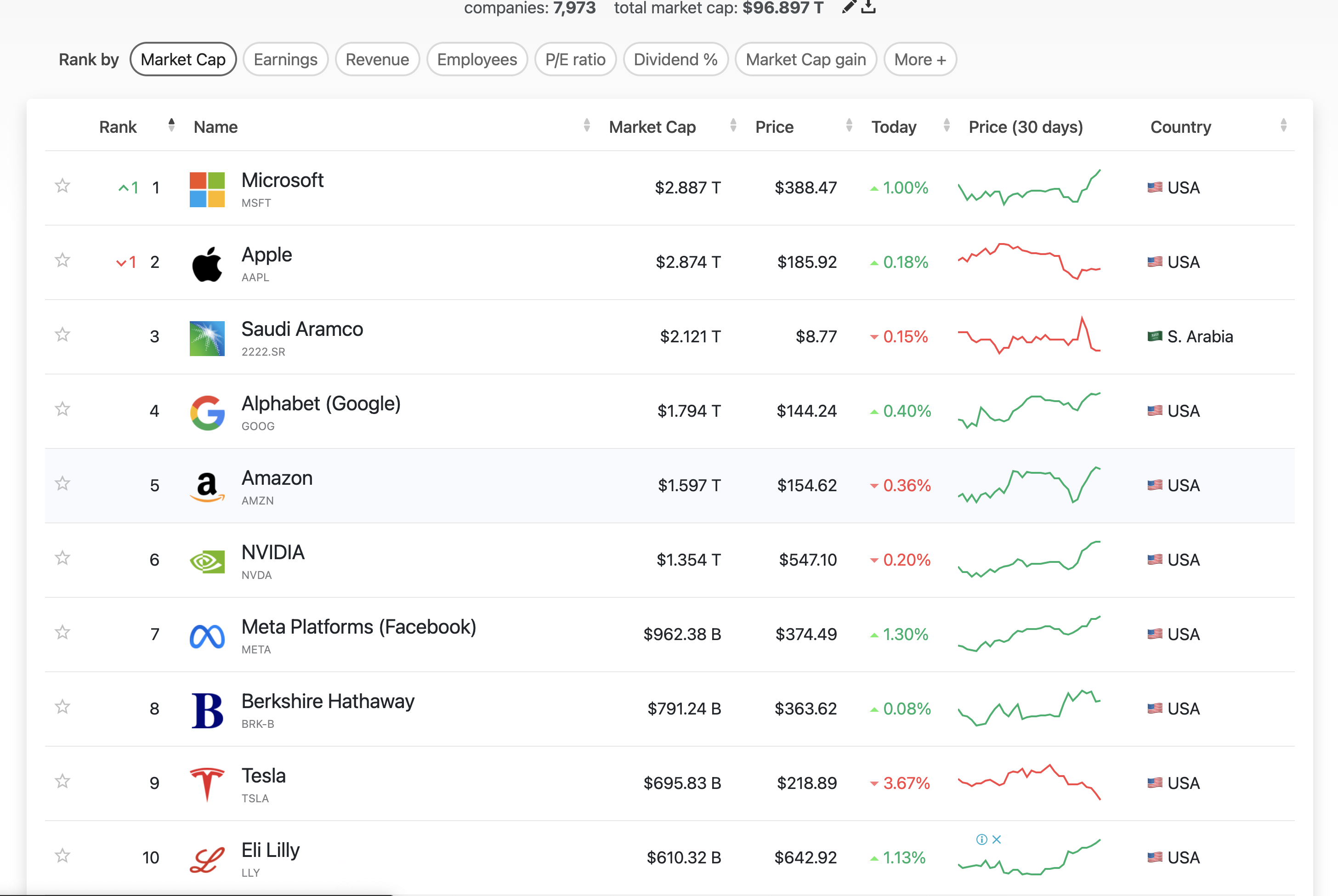Open the Alphabet (Google) company link
This screenshot has height=896, width=1338.
pos(321,404)
